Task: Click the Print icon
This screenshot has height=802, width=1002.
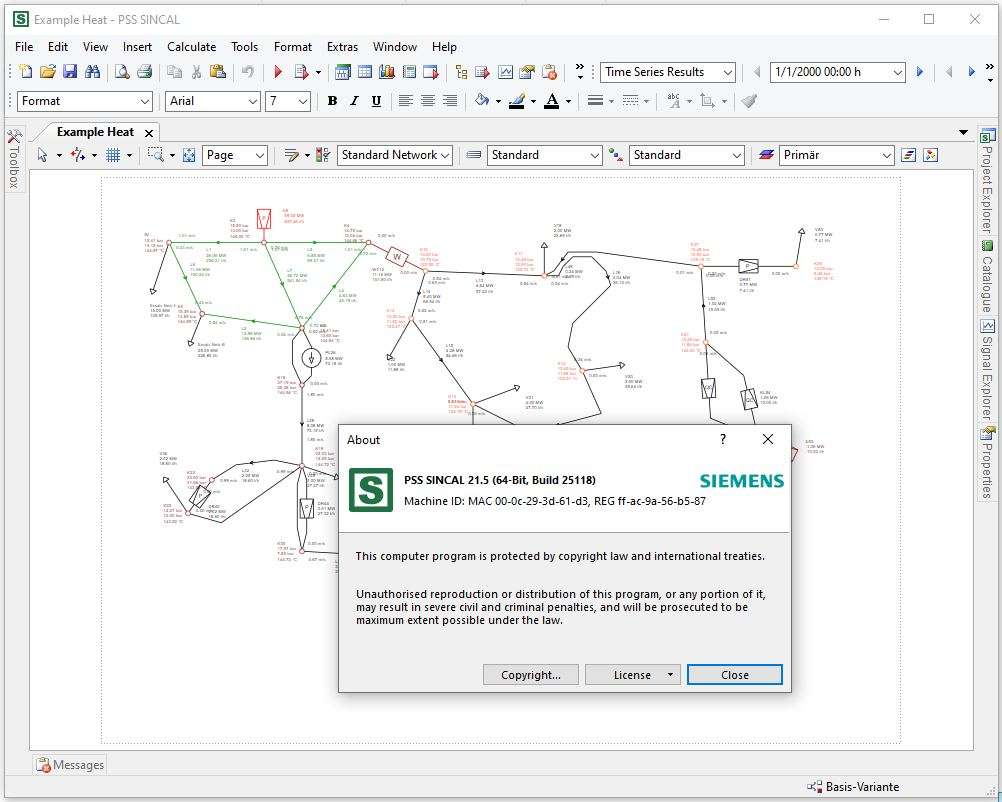Action: (x=144, y=72)
